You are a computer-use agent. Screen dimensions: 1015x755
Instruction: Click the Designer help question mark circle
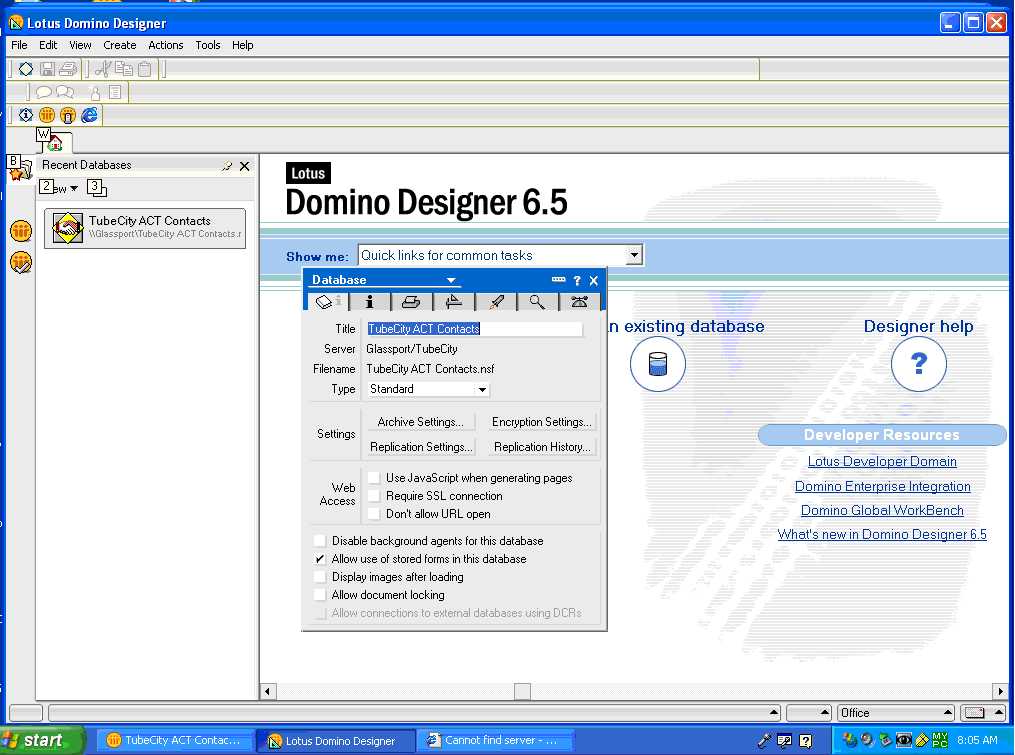919,364
